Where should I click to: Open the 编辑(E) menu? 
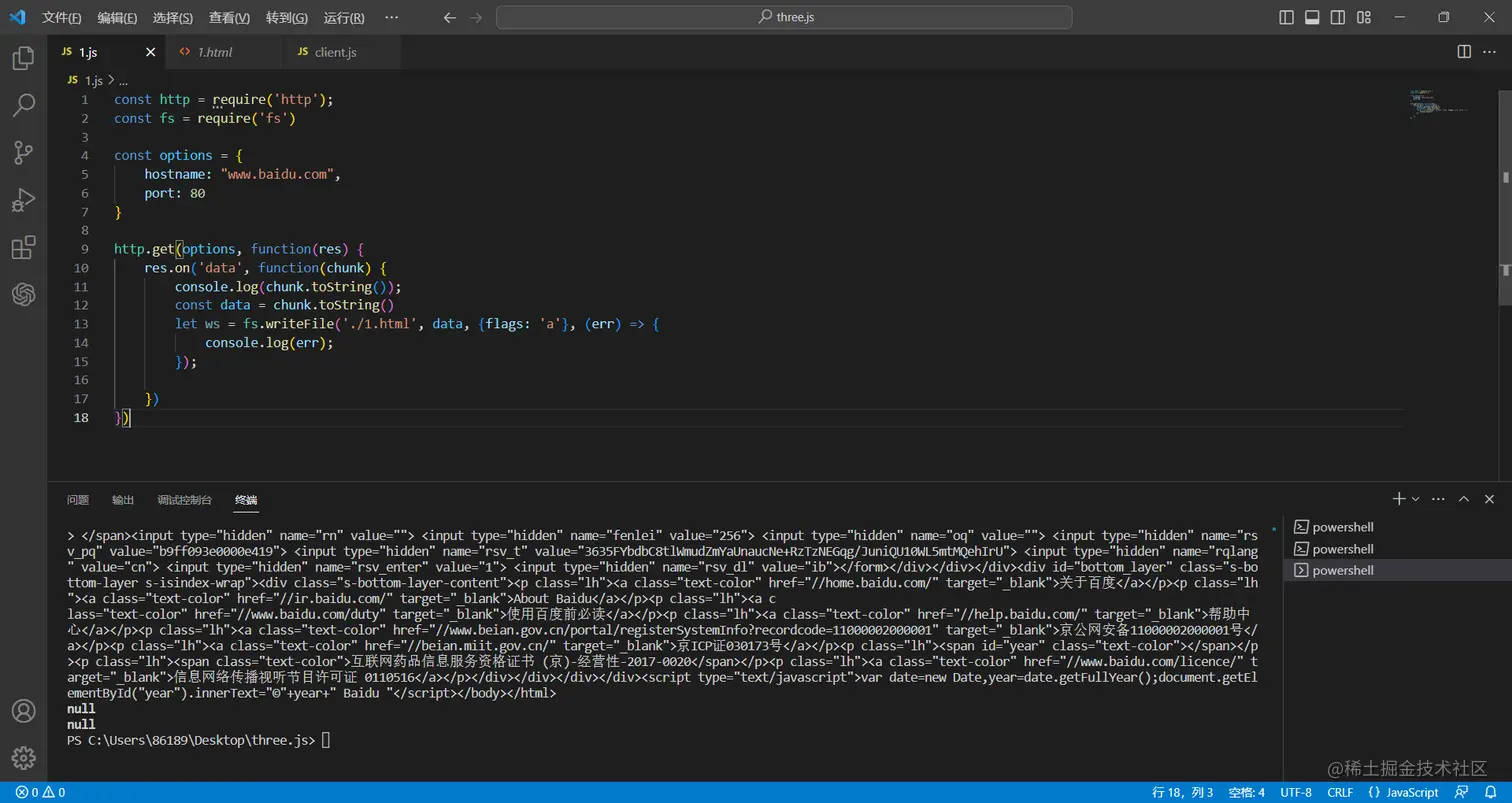tap(118, 18)
